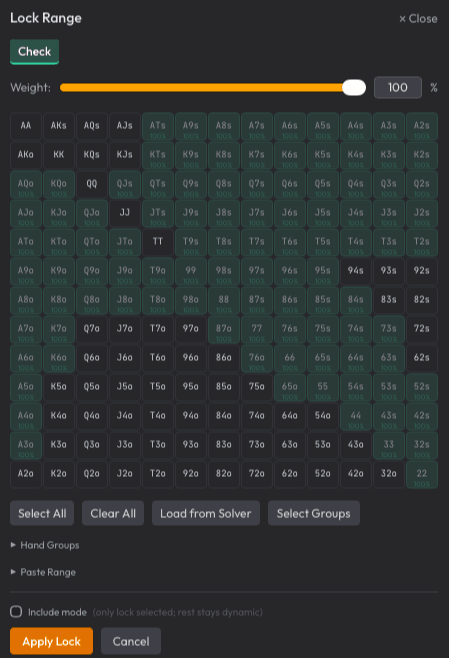This screenshot has height=658, width=449.
Task: Select the 98o hand cell
Action: 191,300
